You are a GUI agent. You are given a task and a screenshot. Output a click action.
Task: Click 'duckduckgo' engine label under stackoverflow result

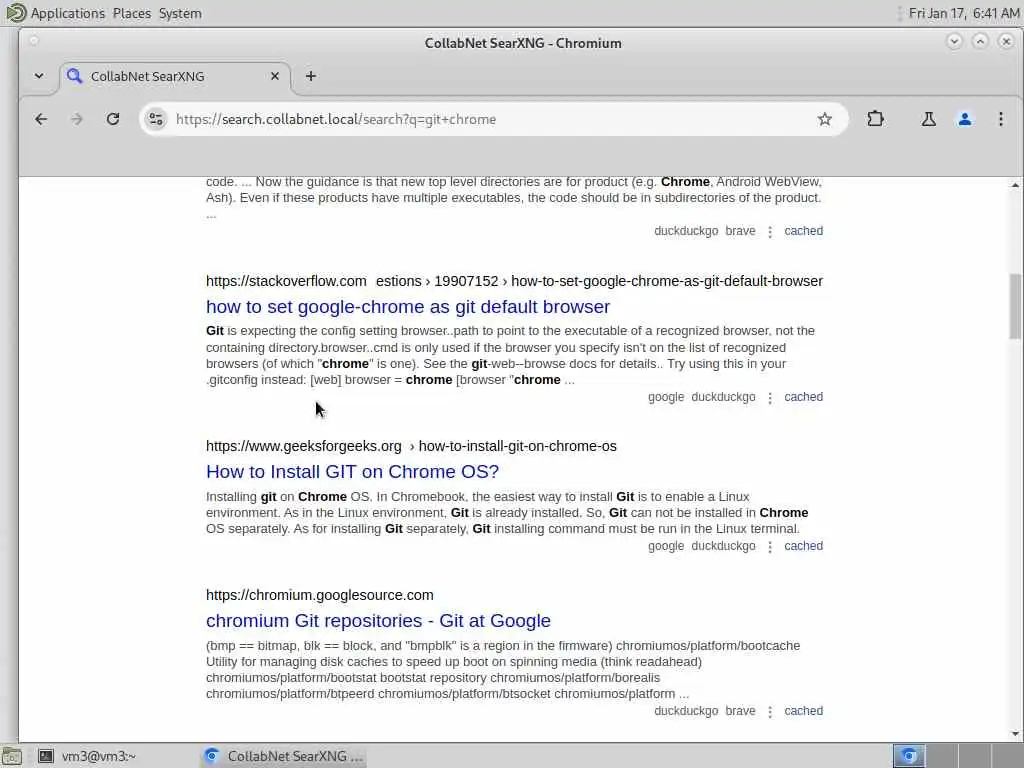(x=723, y=397)
